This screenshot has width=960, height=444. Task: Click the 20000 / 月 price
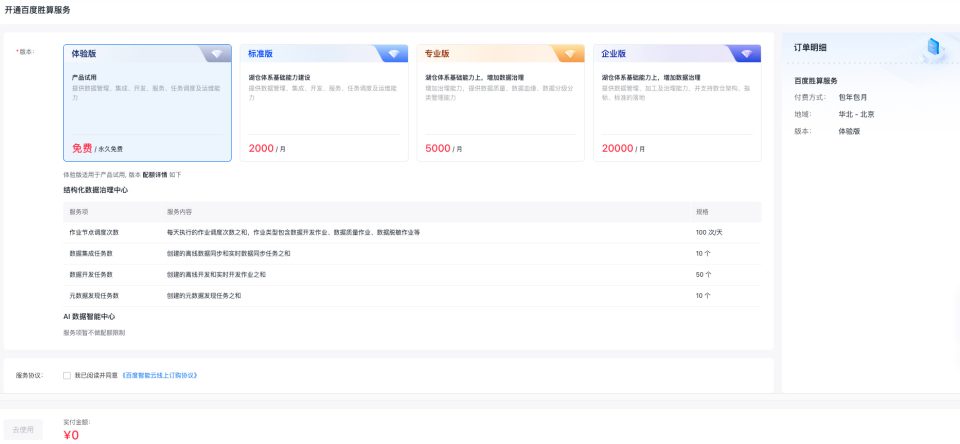pos(623,149)
